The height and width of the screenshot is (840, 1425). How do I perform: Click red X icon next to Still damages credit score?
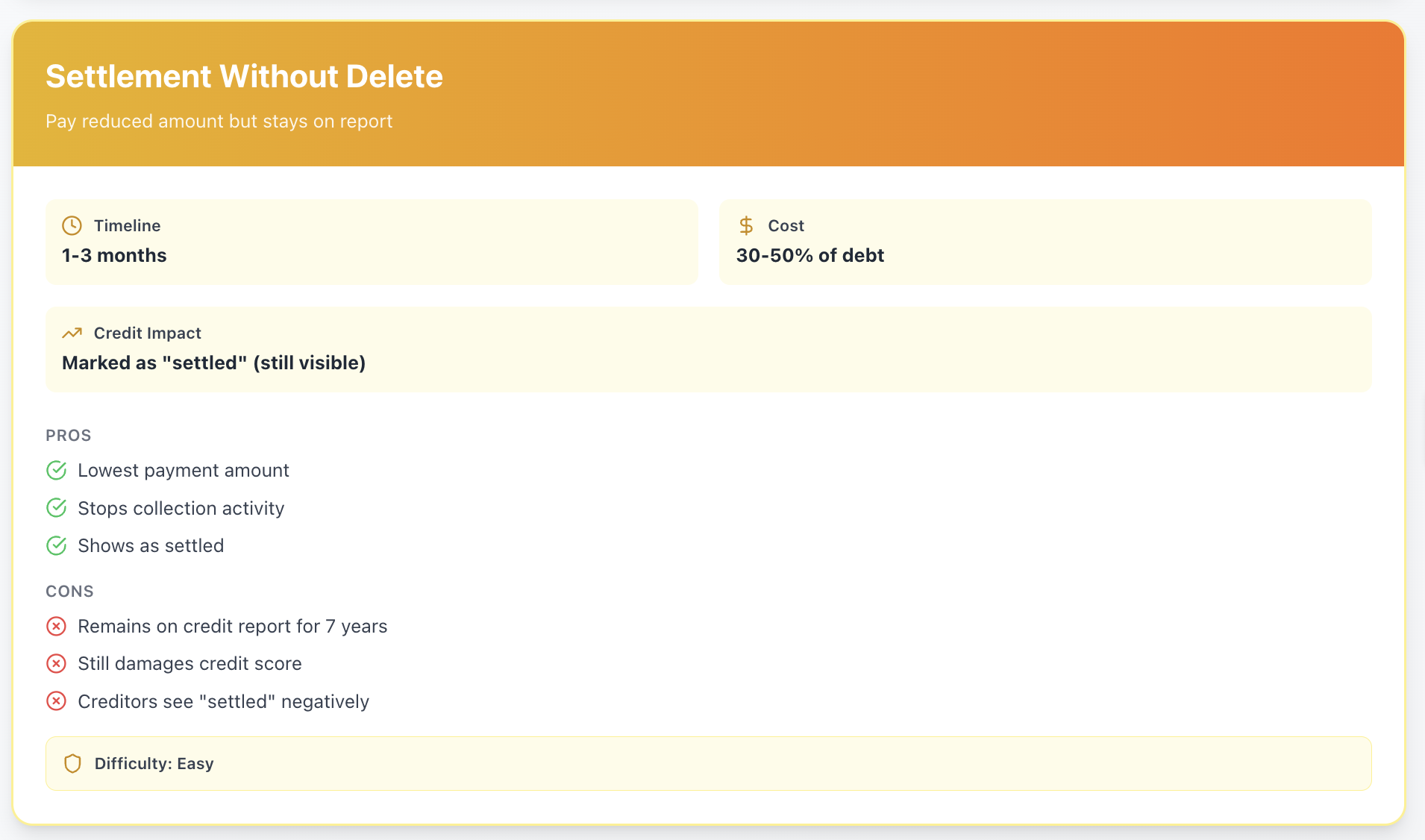[x=56, y=663]
